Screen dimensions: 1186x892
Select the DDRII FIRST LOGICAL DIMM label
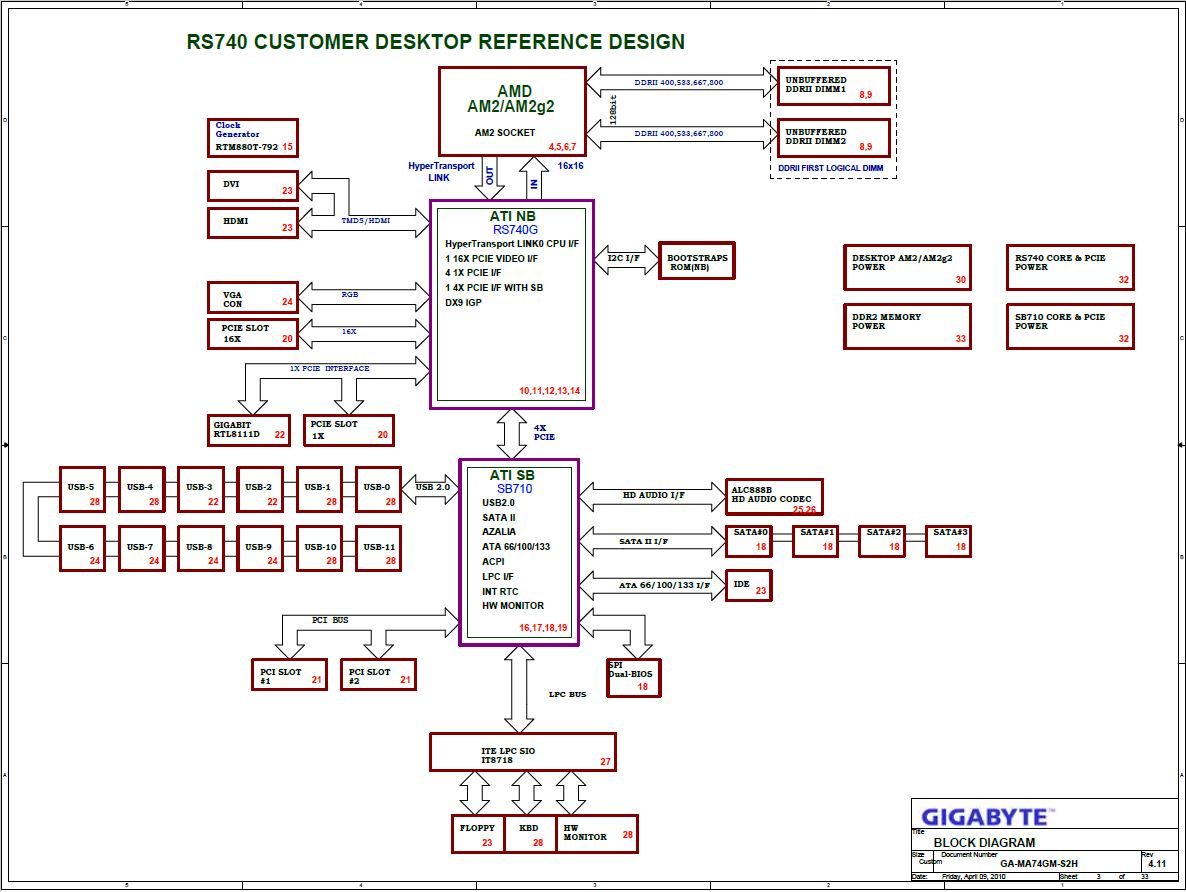pos(831,168)
